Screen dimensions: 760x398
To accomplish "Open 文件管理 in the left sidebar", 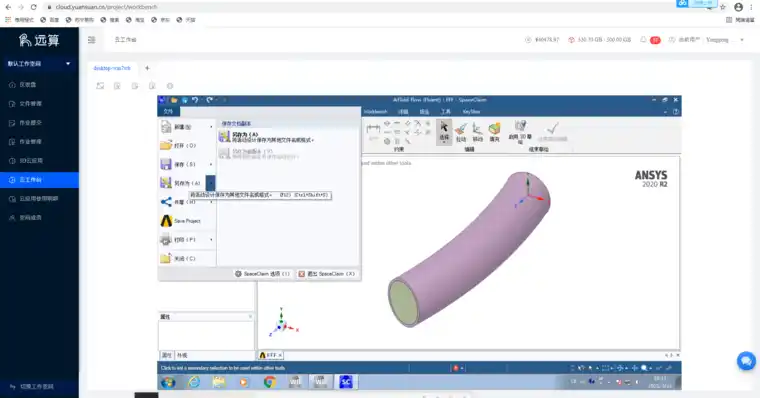I will (39, 104).
